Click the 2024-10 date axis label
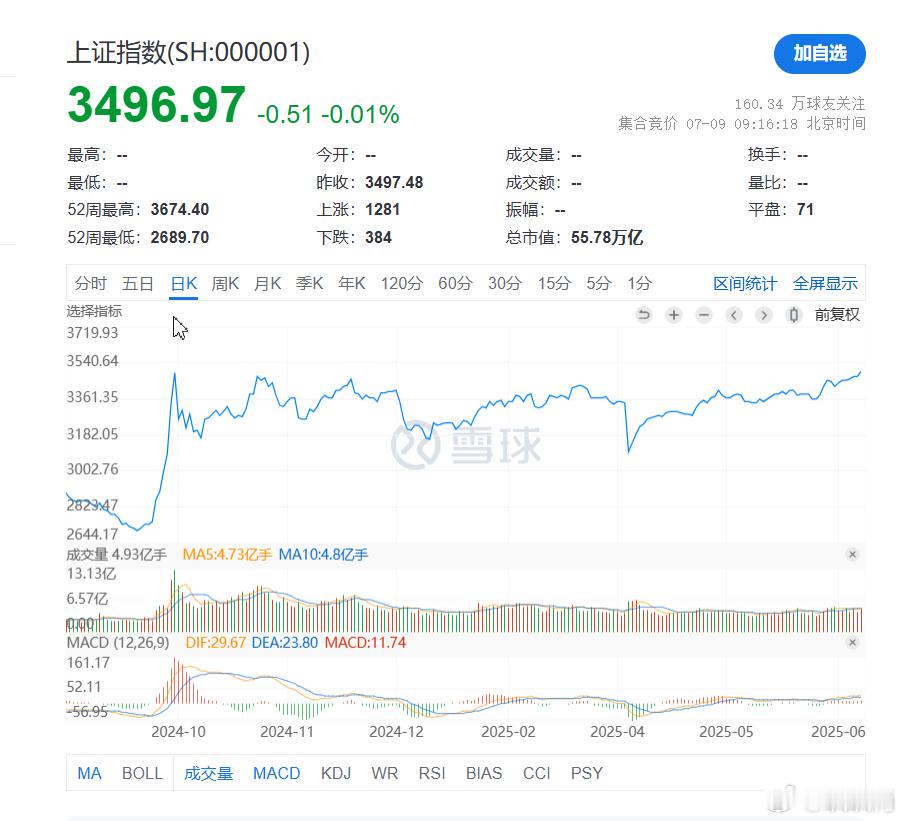 coord(178,732)
